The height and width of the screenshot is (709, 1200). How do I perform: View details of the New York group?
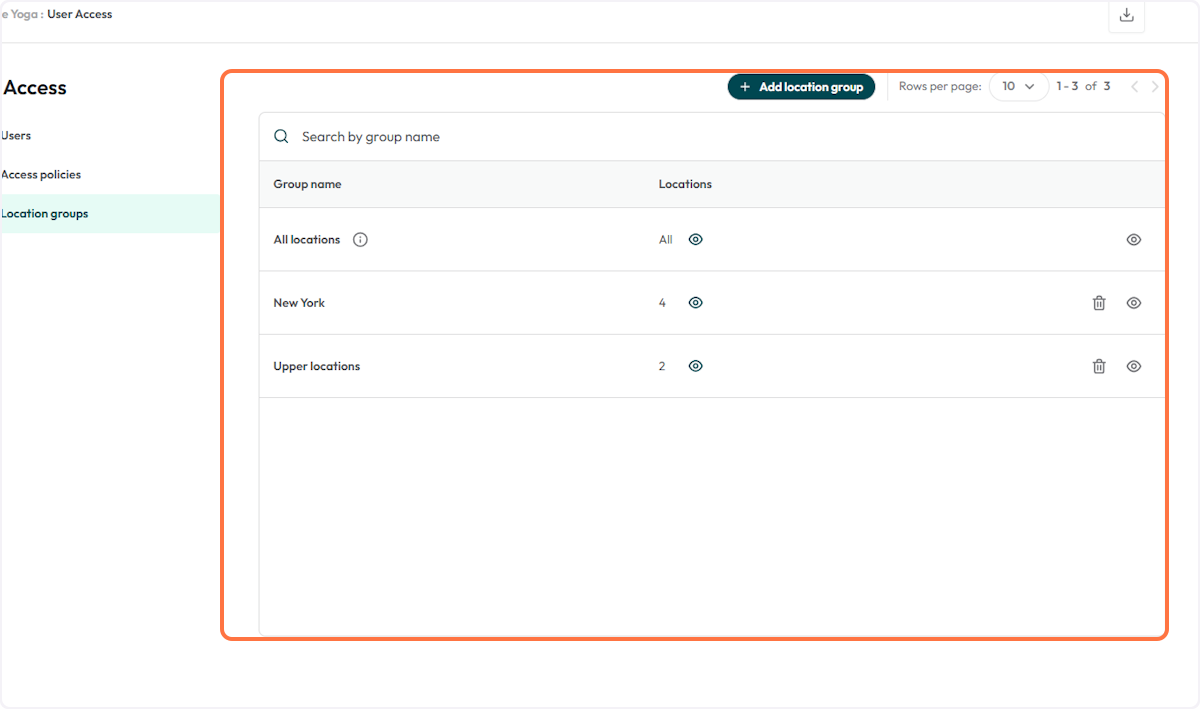1134,302
